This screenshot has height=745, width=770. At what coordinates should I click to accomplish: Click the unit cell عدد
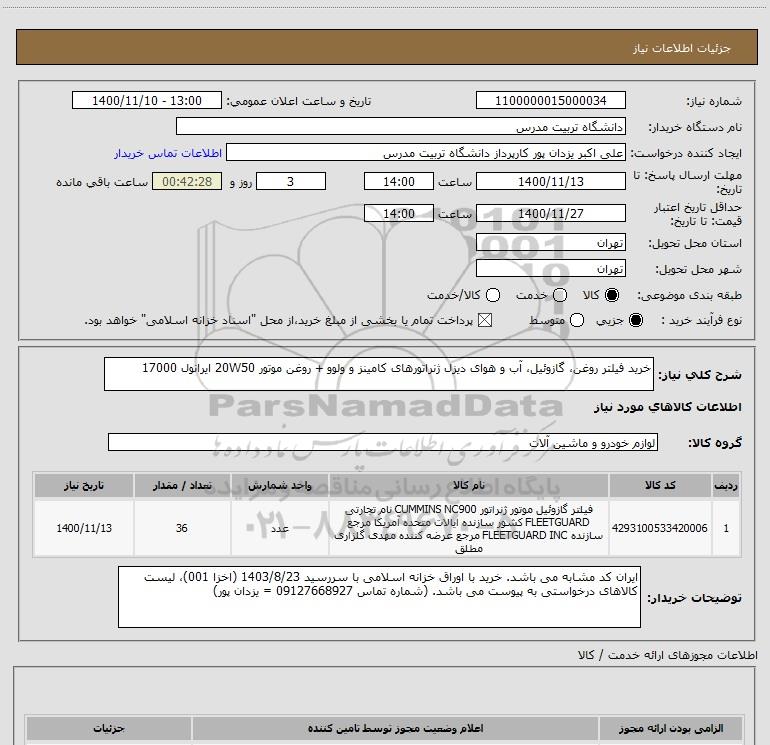tap(279, 528)
